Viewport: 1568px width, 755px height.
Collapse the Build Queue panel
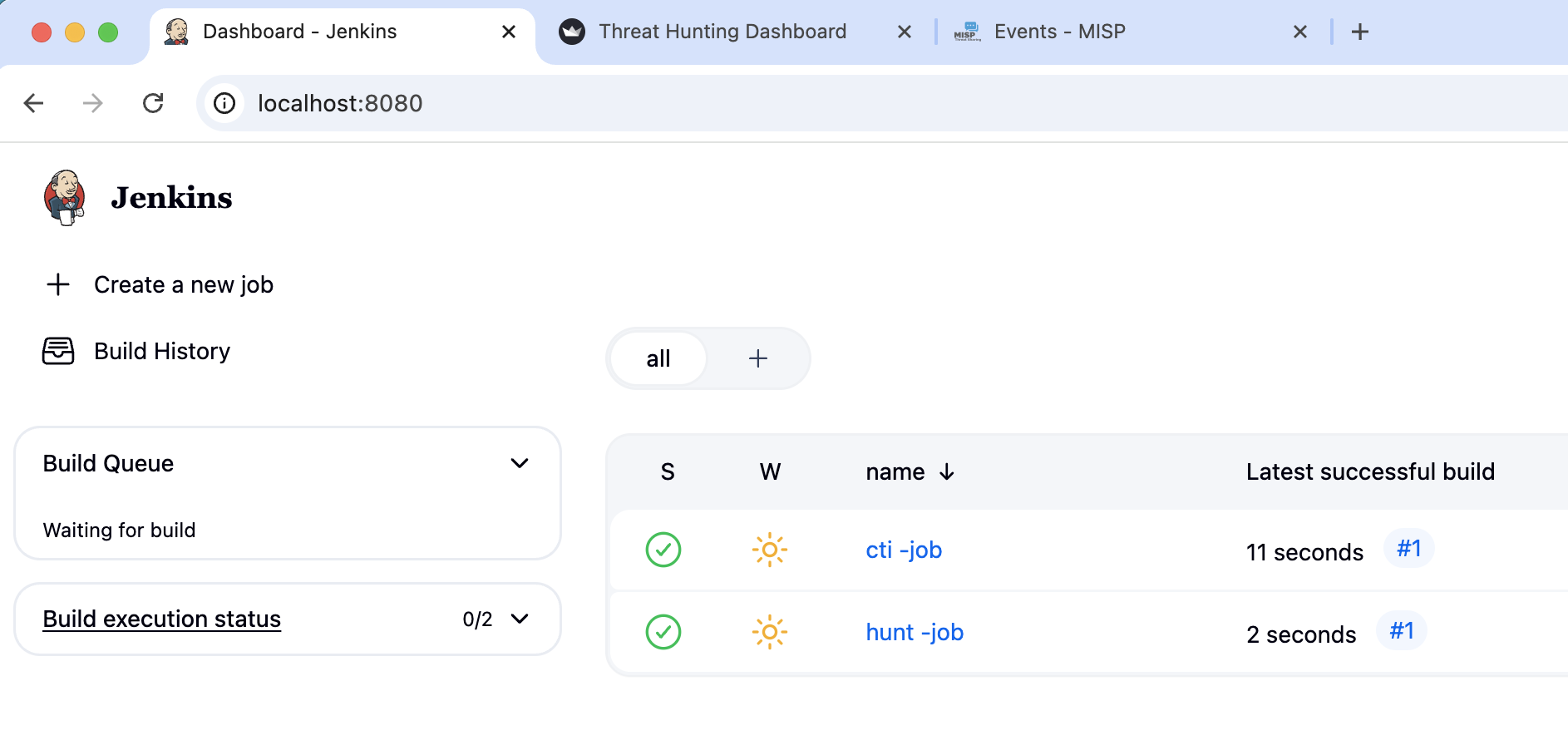520,463
